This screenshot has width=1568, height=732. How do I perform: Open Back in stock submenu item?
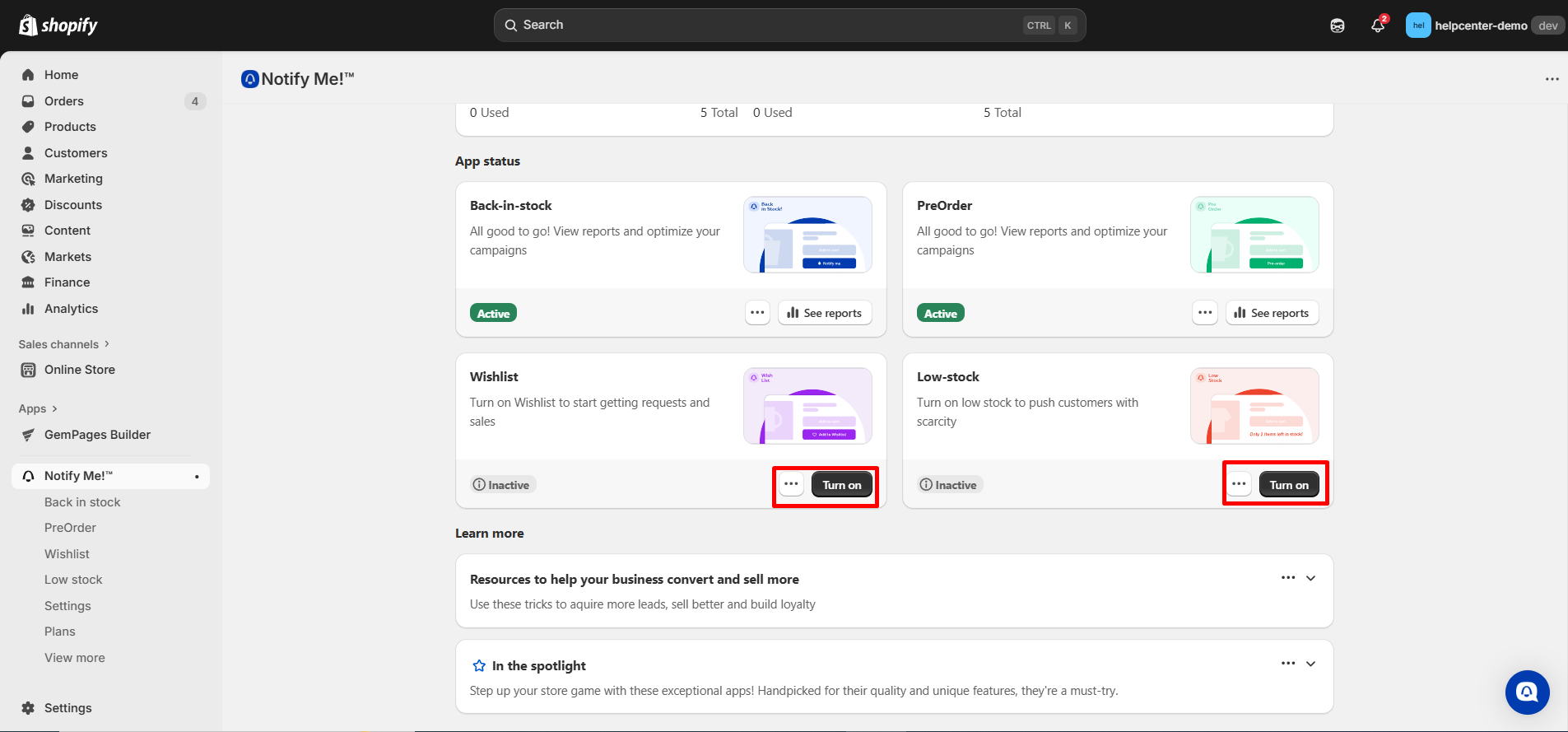[82, 502]
